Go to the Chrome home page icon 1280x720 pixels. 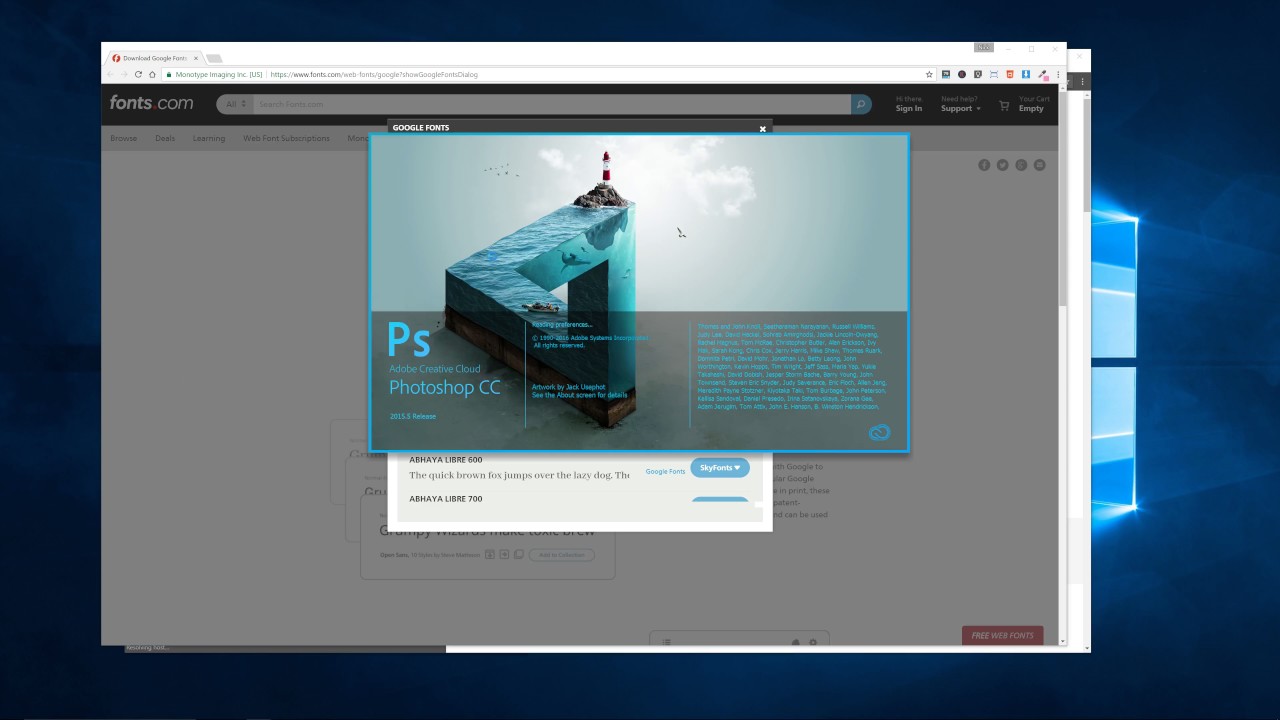[152, 74]
